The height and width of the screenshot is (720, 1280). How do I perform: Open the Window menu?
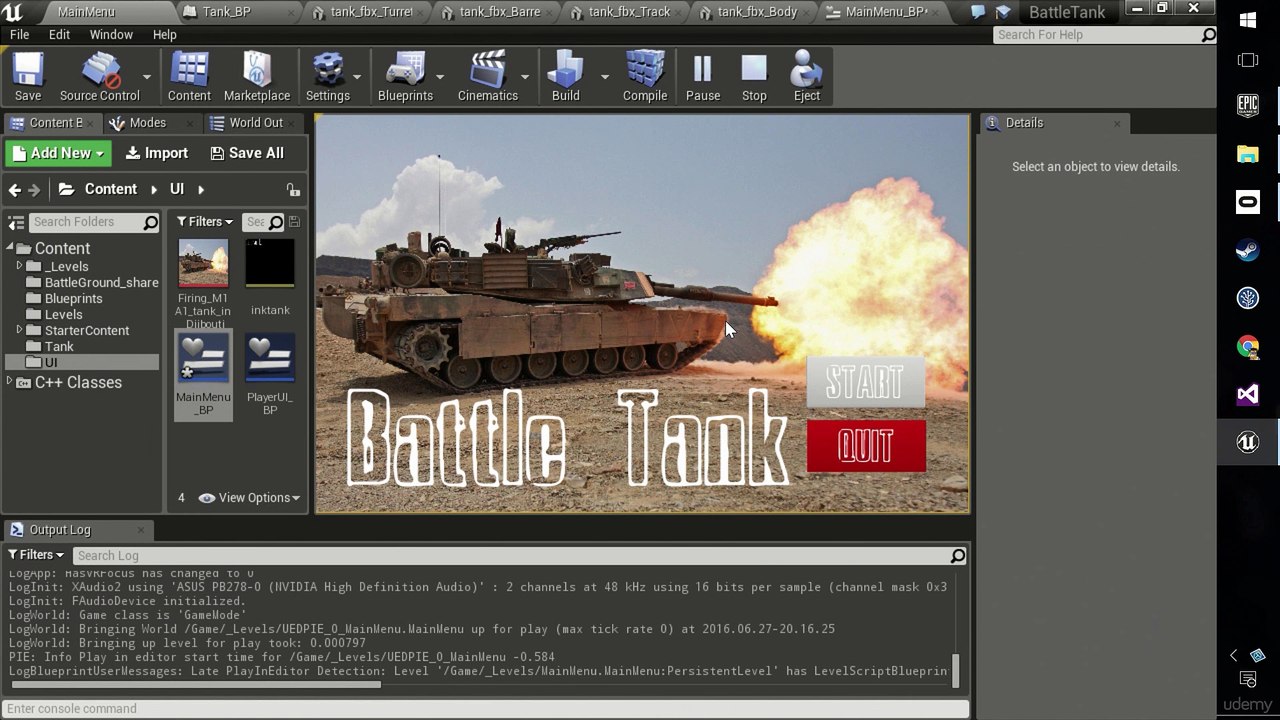pyautogui.click(x=111, y=35)
